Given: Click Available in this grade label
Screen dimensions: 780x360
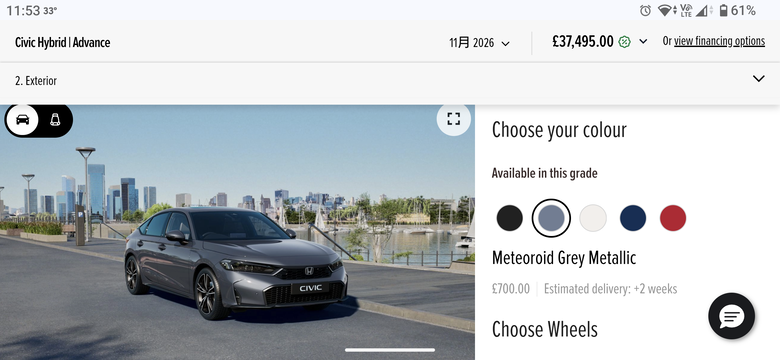Looking at the screenshot, I should point(545,174).
